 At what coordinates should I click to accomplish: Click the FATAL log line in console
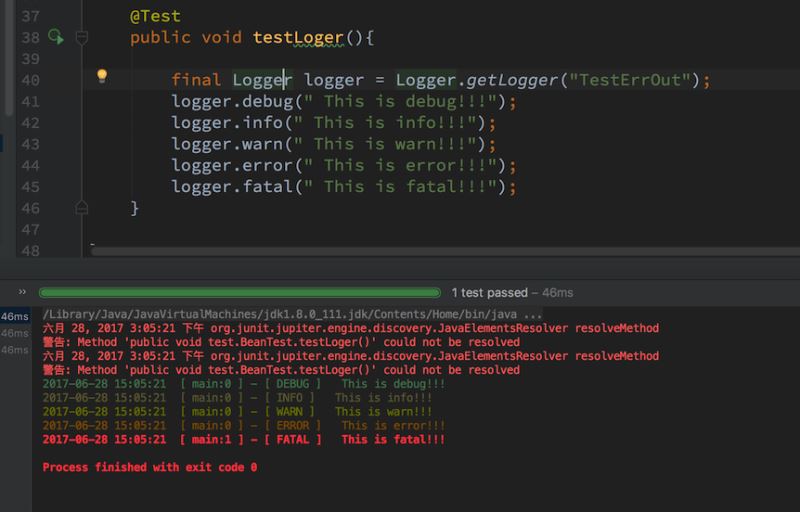coord(243,439)
